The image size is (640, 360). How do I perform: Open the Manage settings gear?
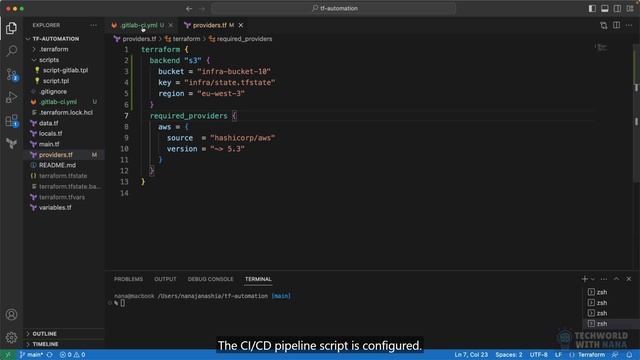click(x=11, y=337)
